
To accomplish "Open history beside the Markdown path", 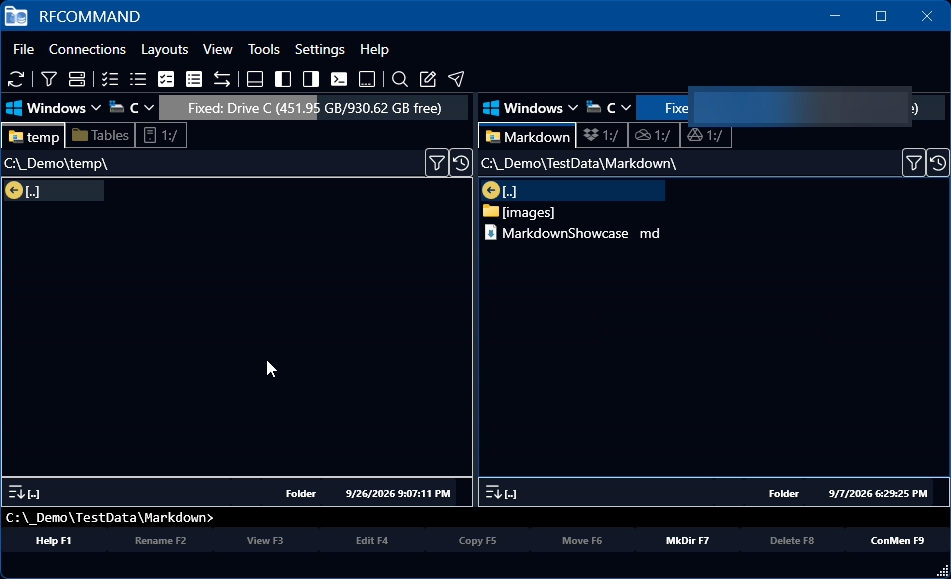I will point(938,163).
